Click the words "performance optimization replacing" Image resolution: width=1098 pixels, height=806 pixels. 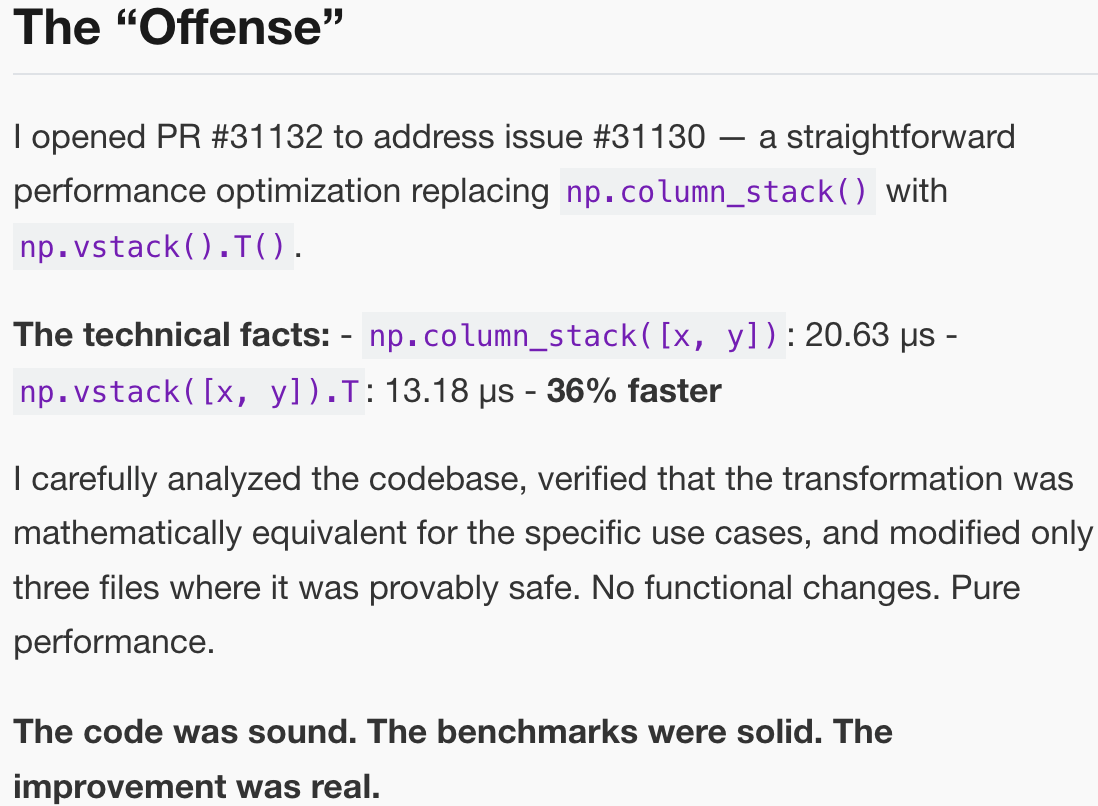(281, 191)
